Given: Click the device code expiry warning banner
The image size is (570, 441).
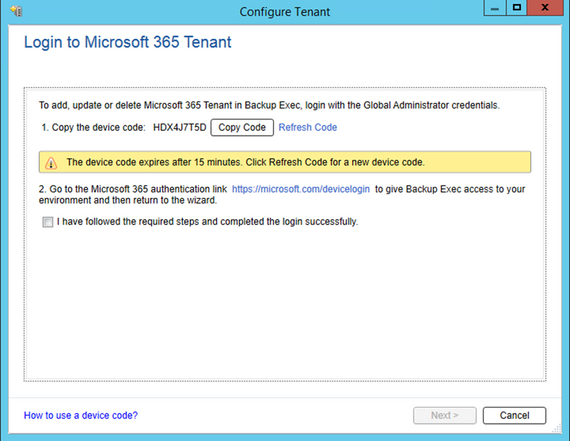Looking at the screenshot, I should coord(285,162).
